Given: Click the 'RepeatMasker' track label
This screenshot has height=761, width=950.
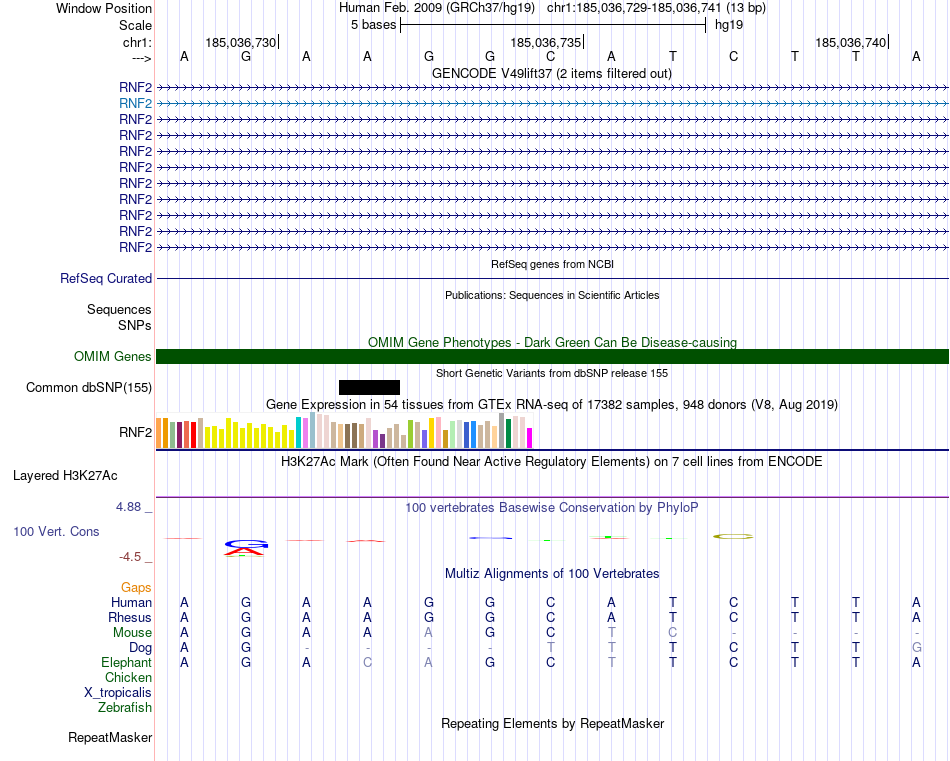Looking at the screenshot, I should [110, 738].
